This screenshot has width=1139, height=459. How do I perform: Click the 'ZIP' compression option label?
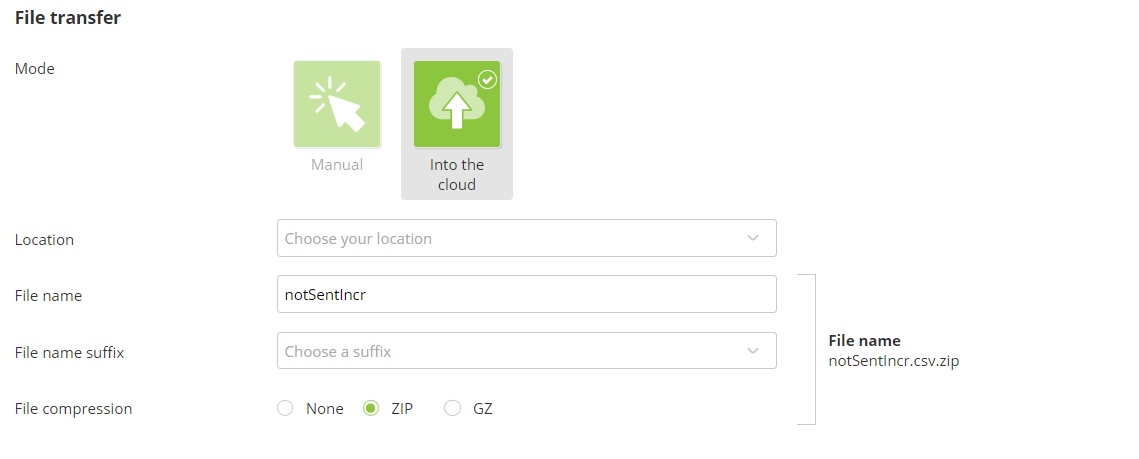pyautogui.click(x=402, y=409)
